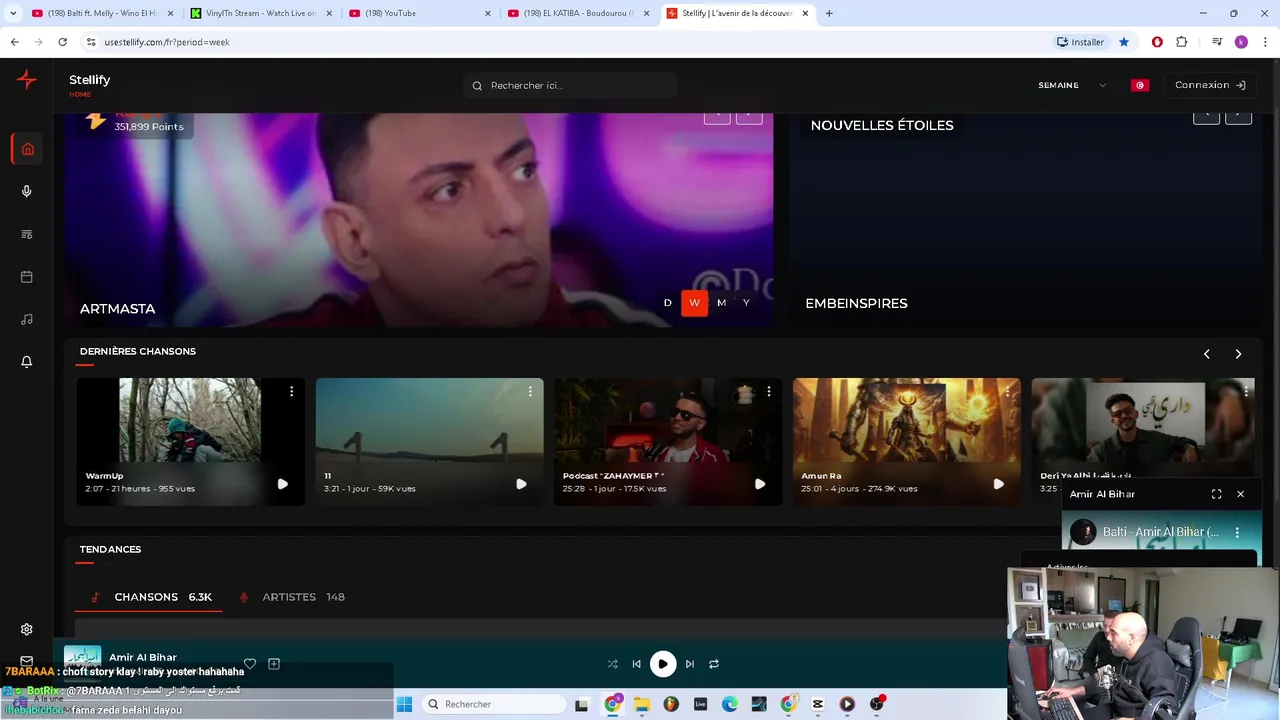1280x720 pixels.
Task: Open Microsoft Edge from taskbar
Action: (x=730, y=704)
